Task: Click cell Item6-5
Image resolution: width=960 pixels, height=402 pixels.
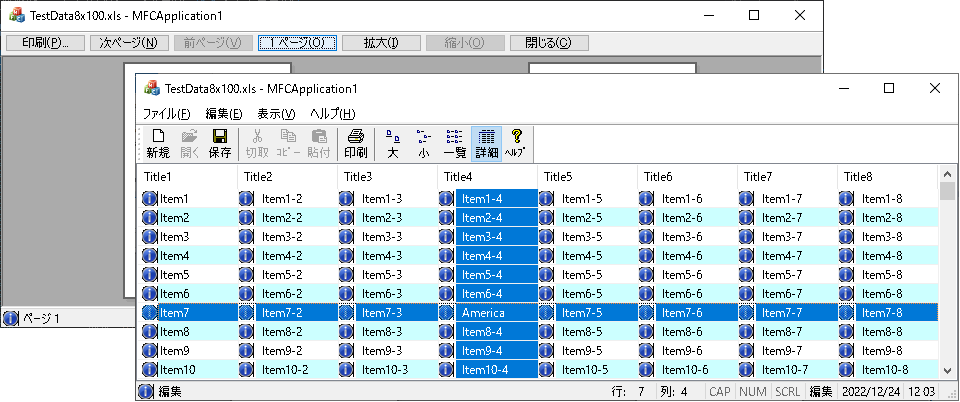Action: pos(582,294)
